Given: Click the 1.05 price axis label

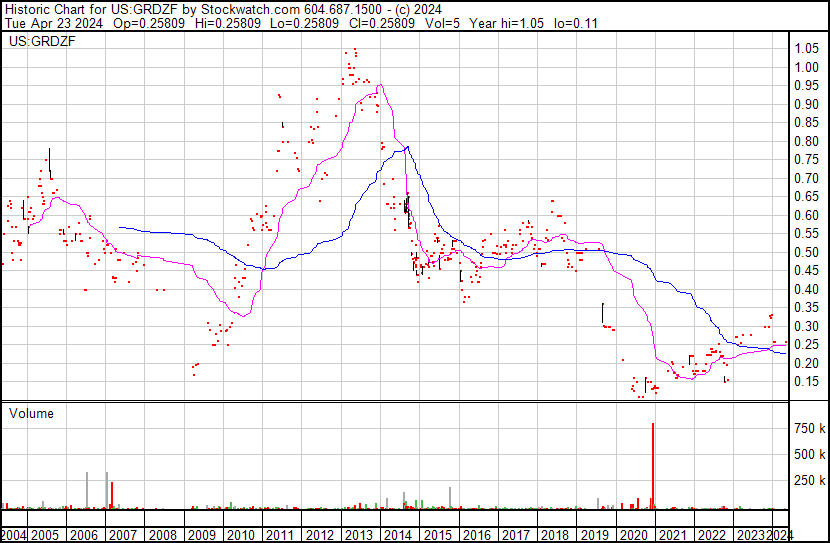Looking at the screenshot, I should 807,49.
